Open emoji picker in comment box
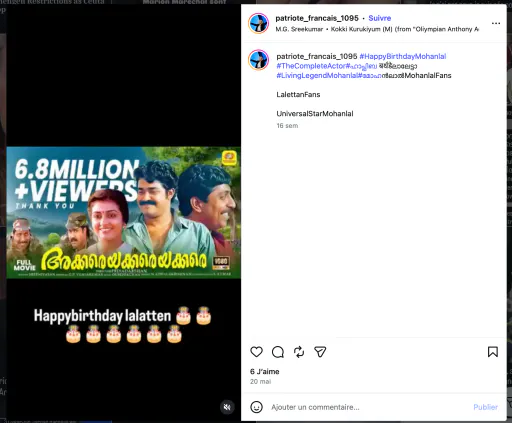 [256, 407]
